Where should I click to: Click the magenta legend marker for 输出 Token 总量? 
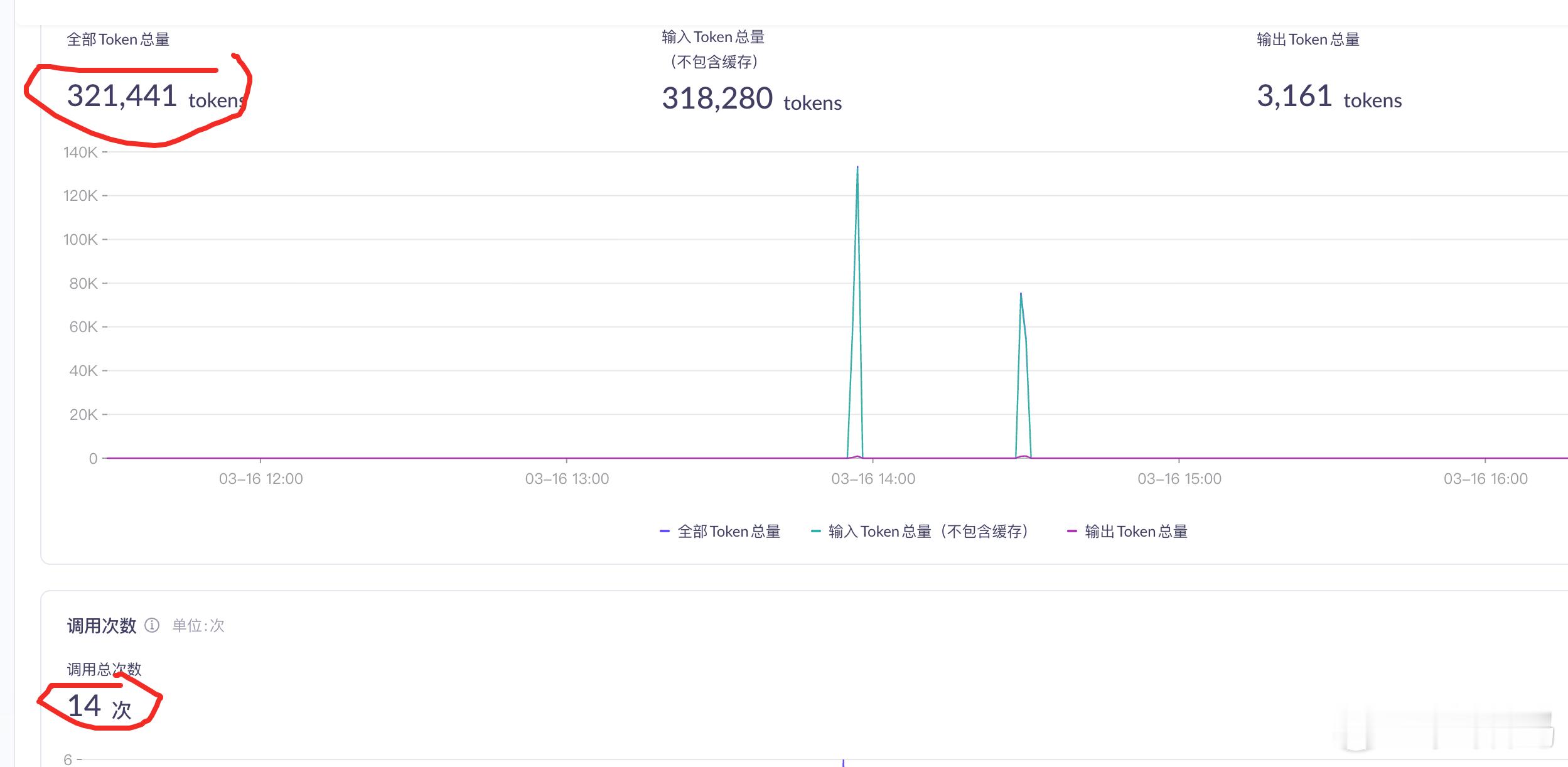[1073, 531]
